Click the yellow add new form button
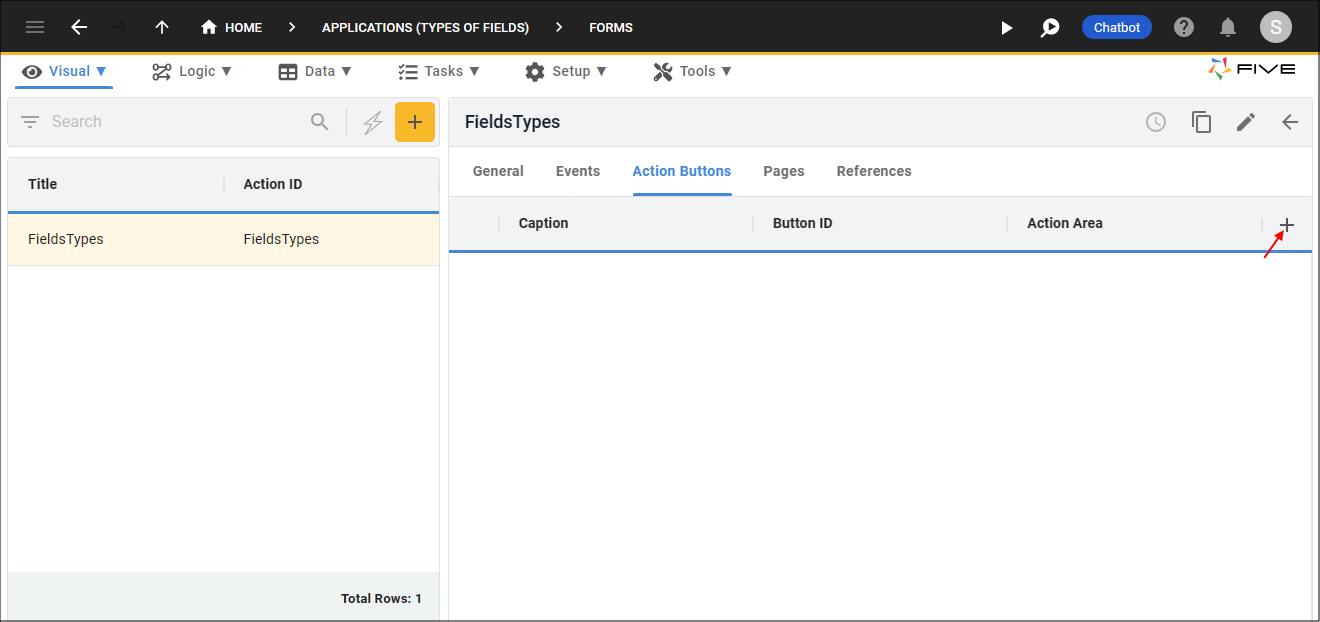Screen dimensions: 1320x622 (415, 122)
